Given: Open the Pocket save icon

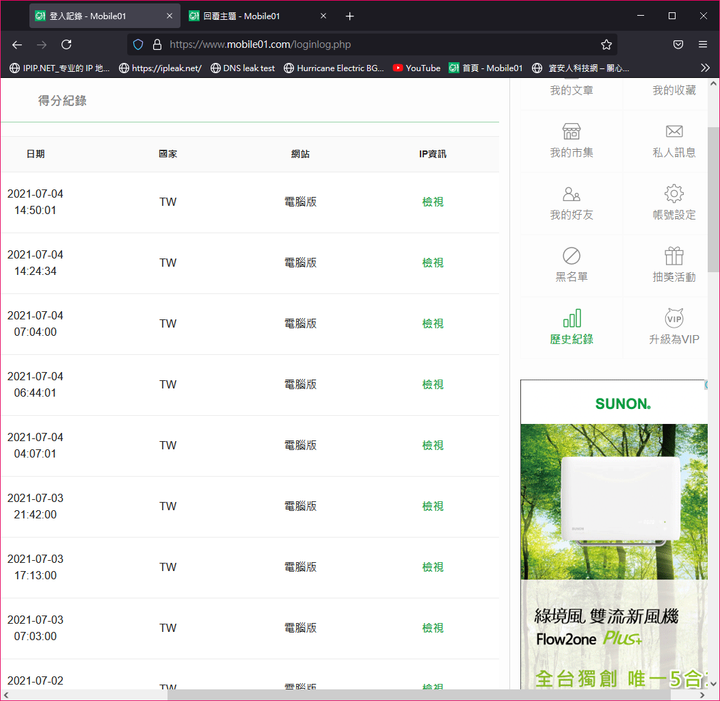Looking at the screenshot, I should tap(678, 45).
